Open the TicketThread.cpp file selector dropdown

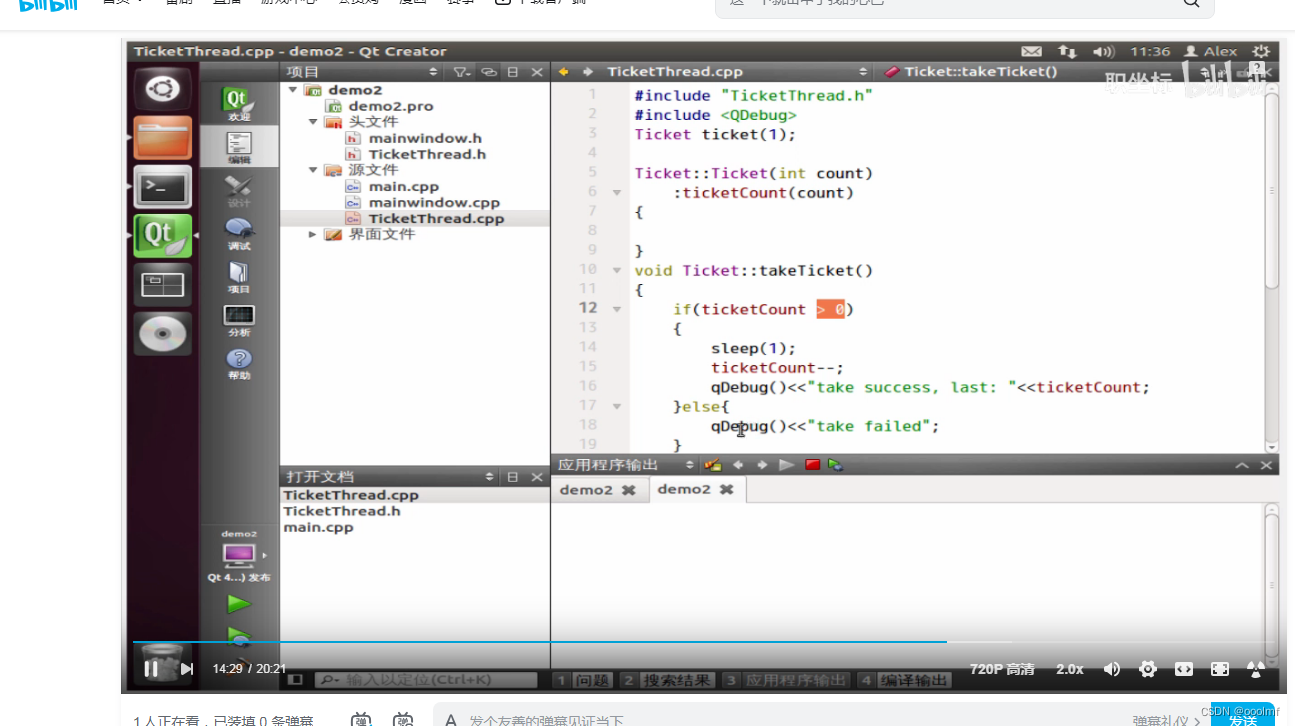tap(863, 72)
